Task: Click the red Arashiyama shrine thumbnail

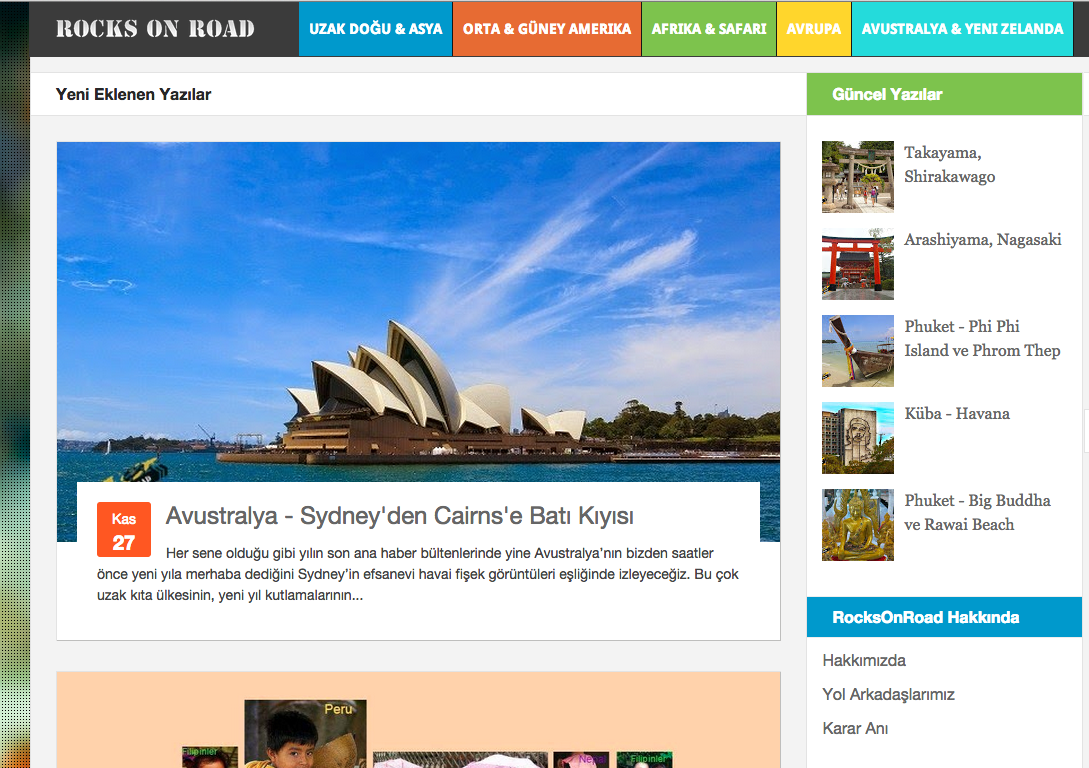Action: 857,264
